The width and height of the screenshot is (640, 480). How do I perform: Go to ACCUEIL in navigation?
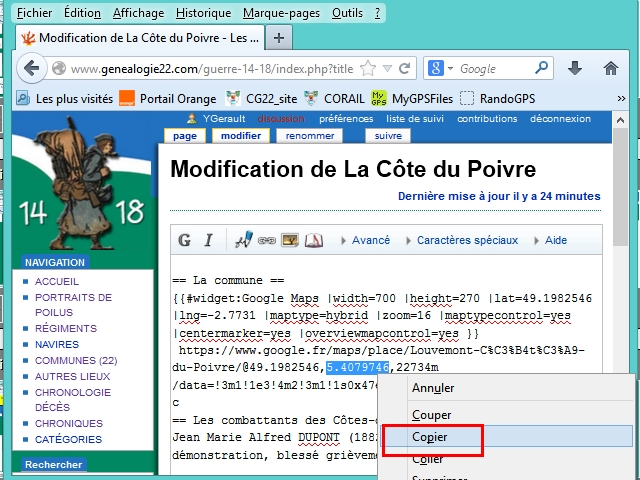pos(57,282)
